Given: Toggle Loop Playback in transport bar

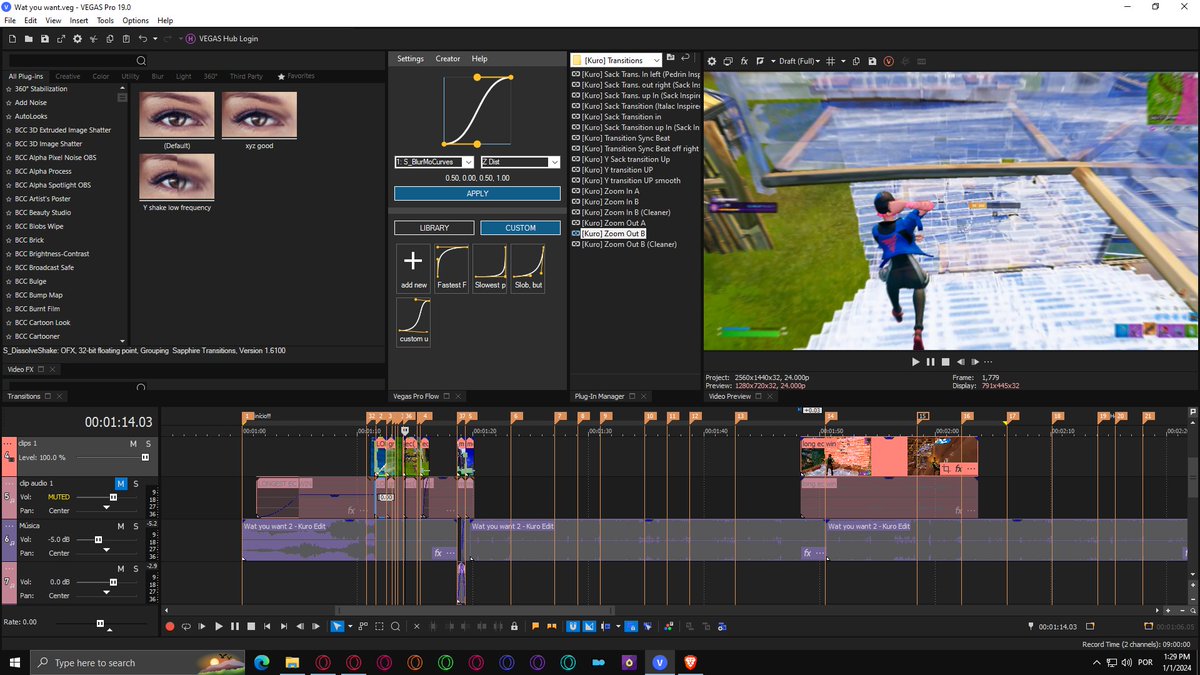Looking at the screenshot, I should [186, 626].
